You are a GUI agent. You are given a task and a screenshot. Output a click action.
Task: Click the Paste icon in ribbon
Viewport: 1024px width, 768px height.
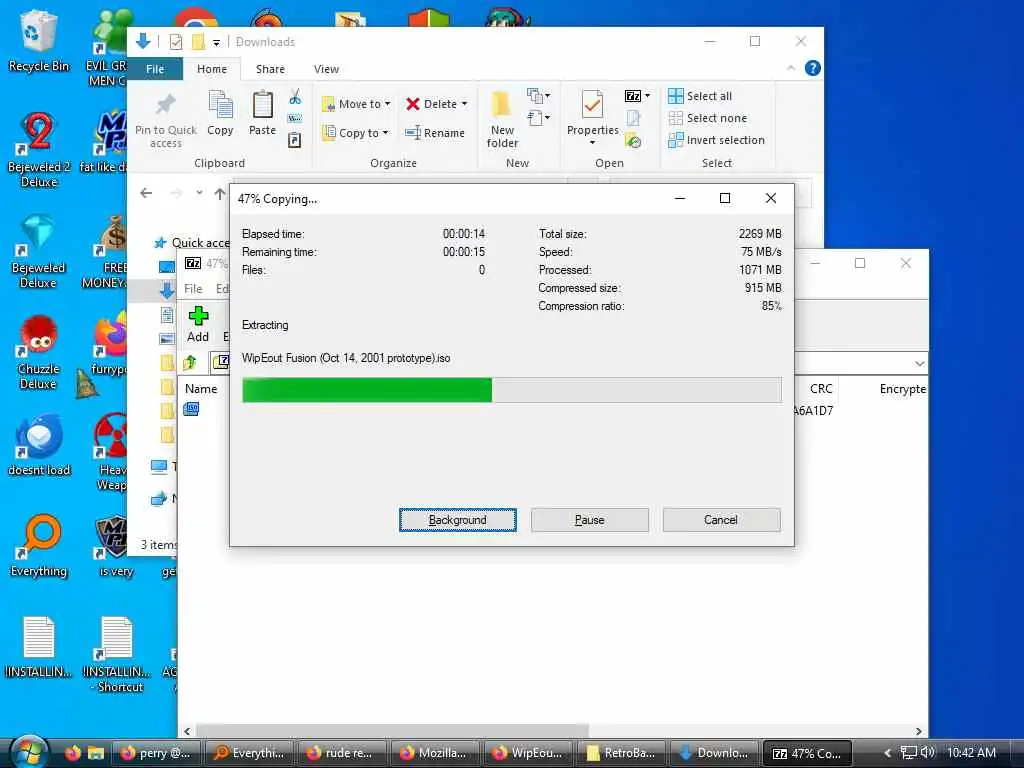pyautogui.click(x=263, y=106)
